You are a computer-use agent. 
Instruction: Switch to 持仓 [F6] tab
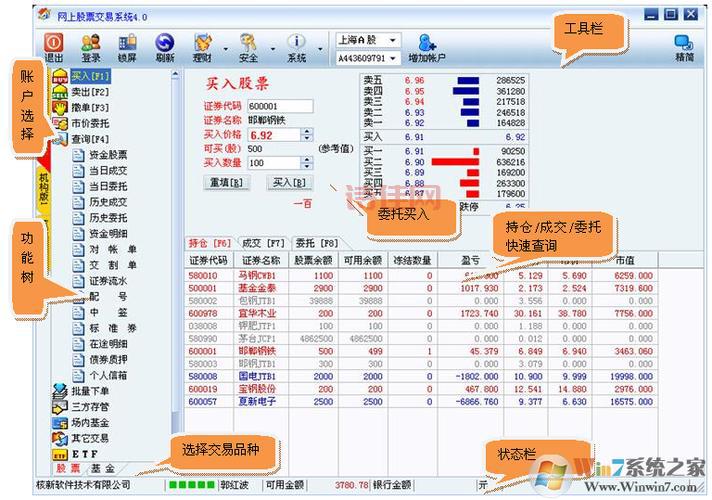pos(210,243)
